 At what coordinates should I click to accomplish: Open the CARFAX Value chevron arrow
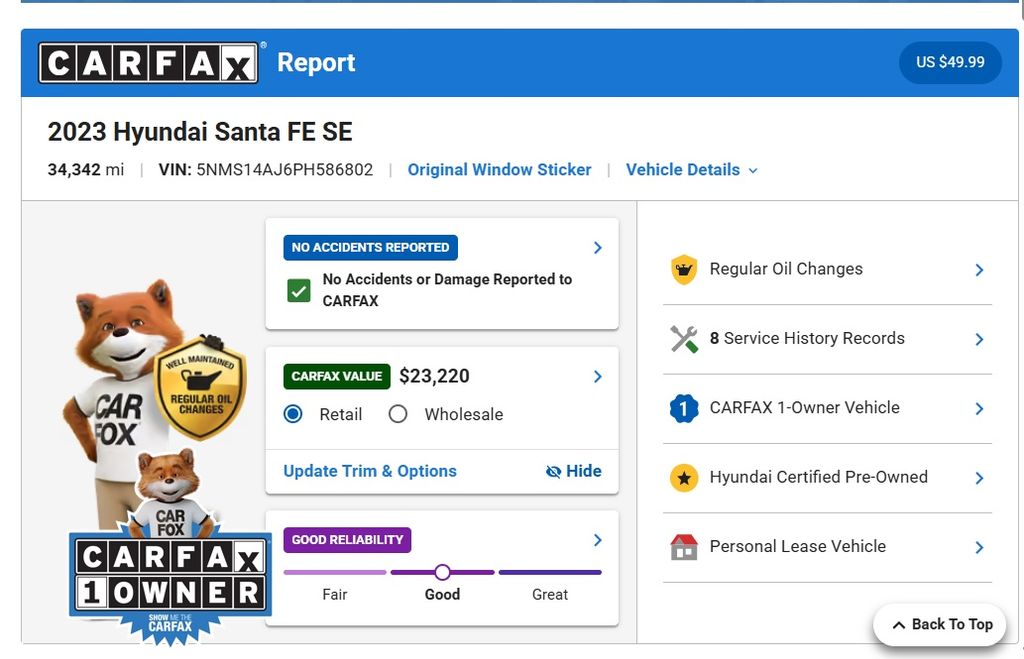tap(598, 376)
